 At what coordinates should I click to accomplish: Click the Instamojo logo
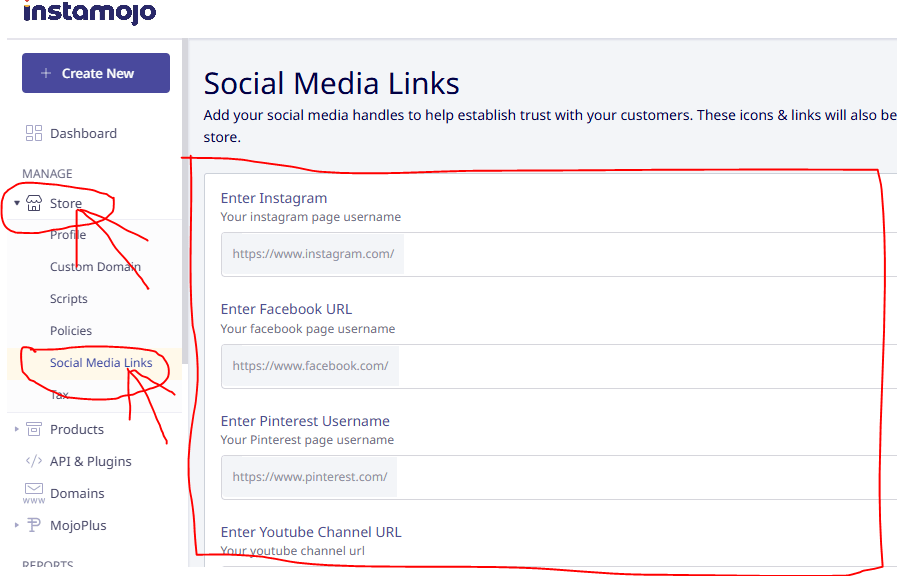pos(90,11)
